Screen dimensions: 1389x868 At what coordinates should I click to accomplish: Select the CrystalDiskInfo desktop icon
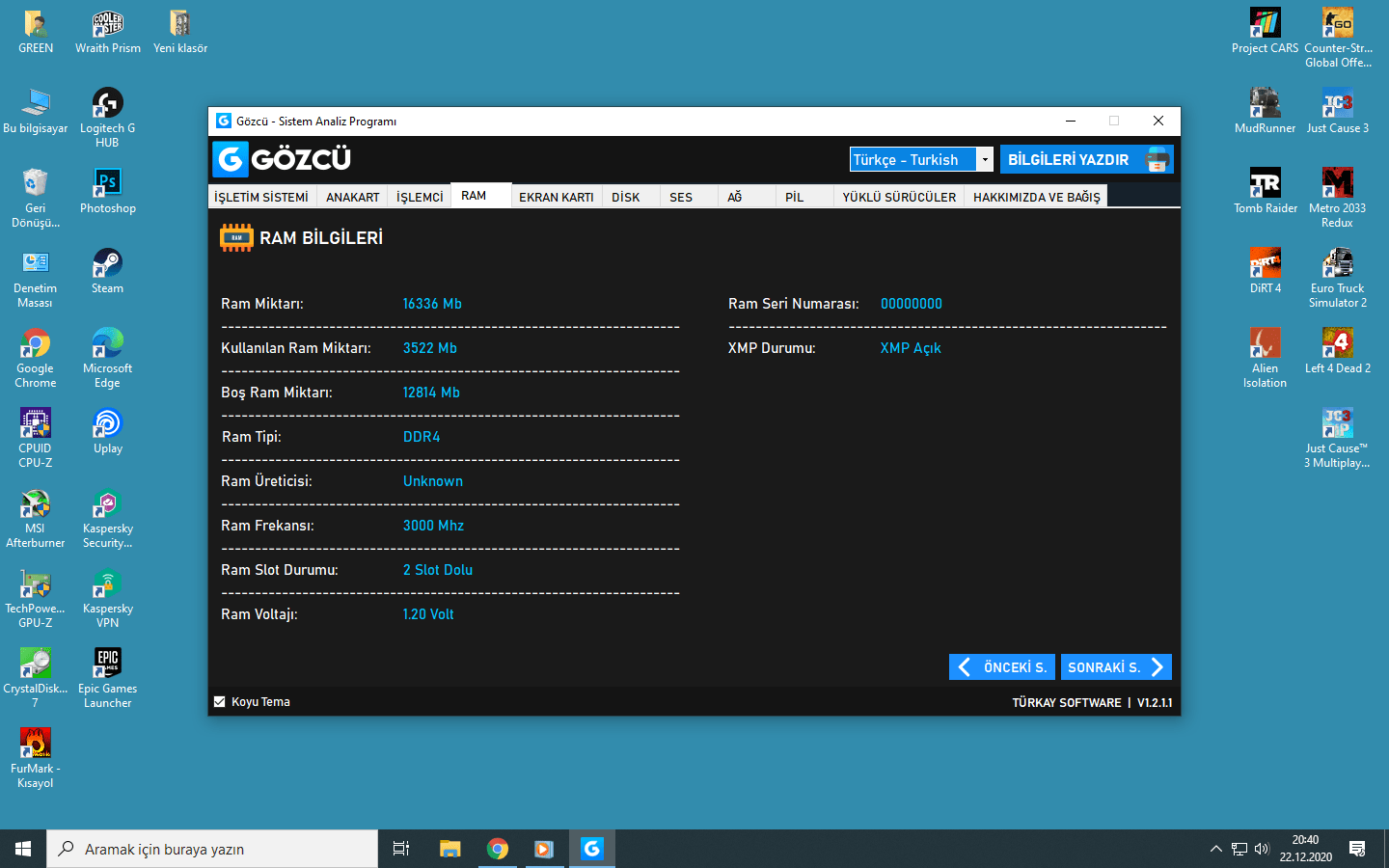(36, 679)
